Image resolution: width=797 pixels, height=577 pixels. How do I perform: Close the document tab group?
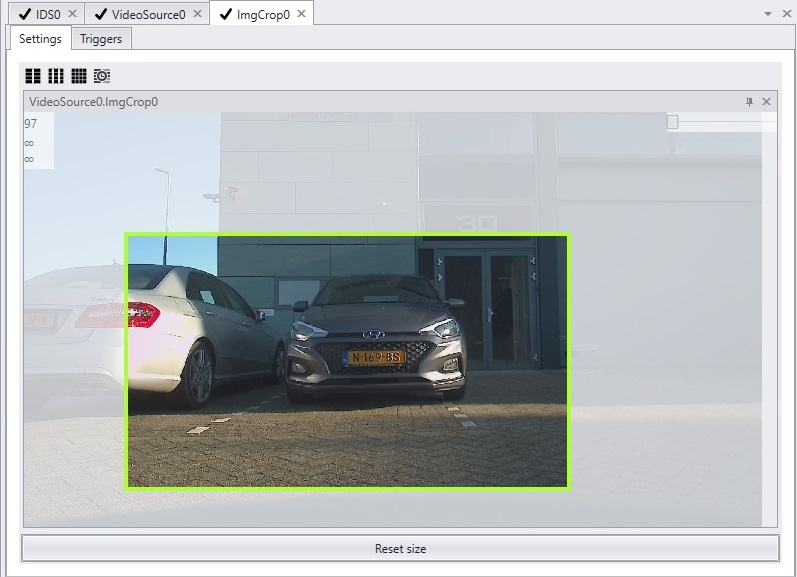pos(787,14)
